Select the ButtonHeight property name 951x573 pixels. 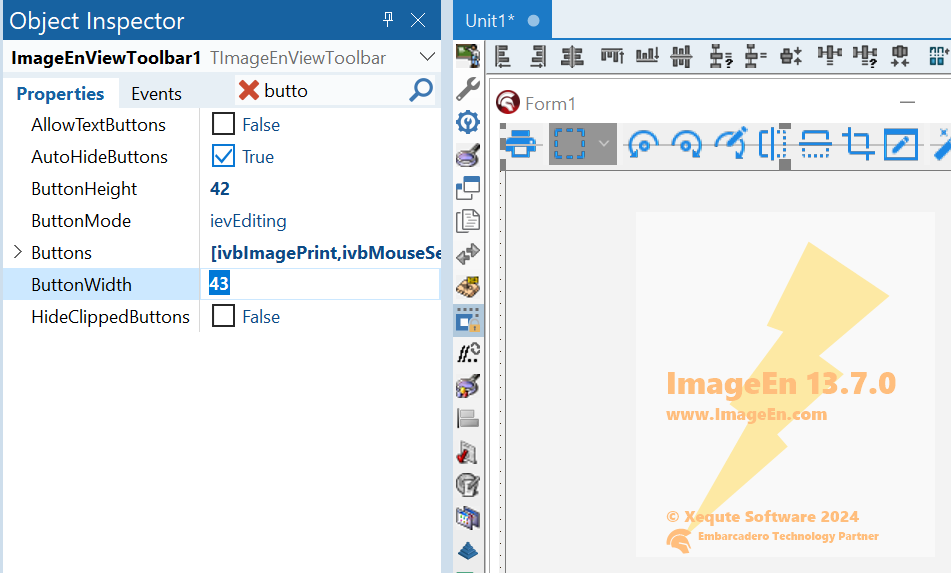(x=84, y=189)
